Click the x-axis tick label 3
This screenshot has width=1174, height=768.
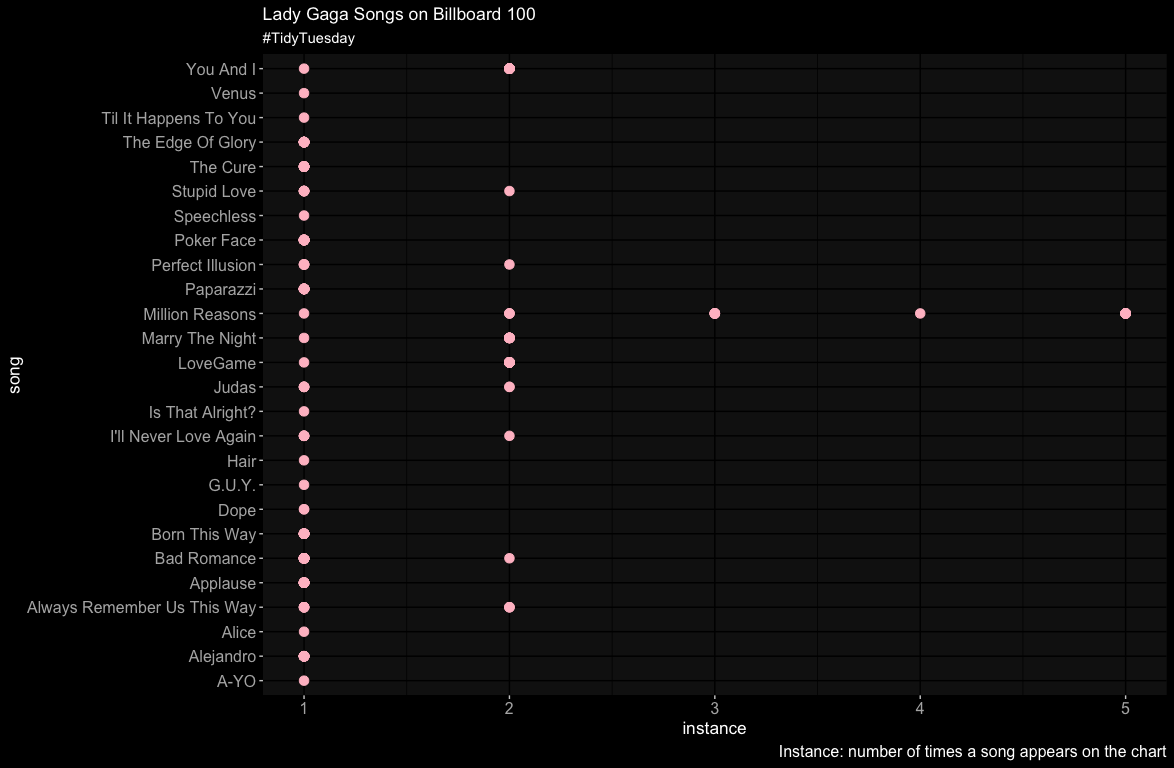point(714,708)
